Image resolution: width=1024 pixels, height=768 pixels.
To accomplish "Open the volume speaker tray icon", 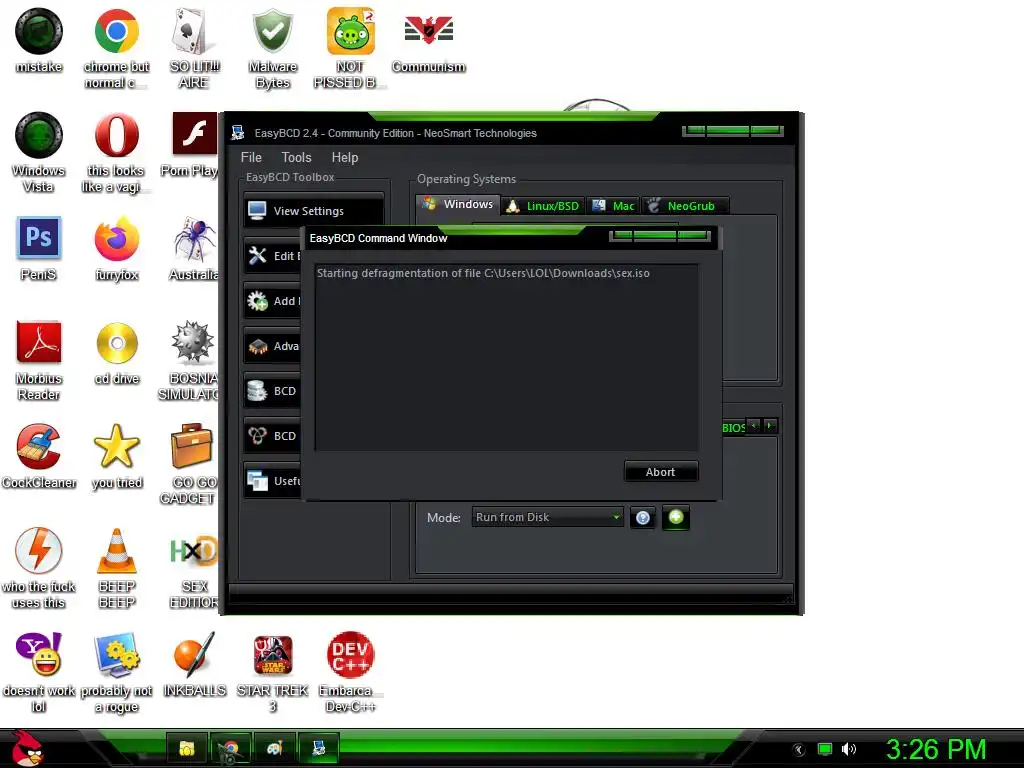I will (x=848, y=749).
